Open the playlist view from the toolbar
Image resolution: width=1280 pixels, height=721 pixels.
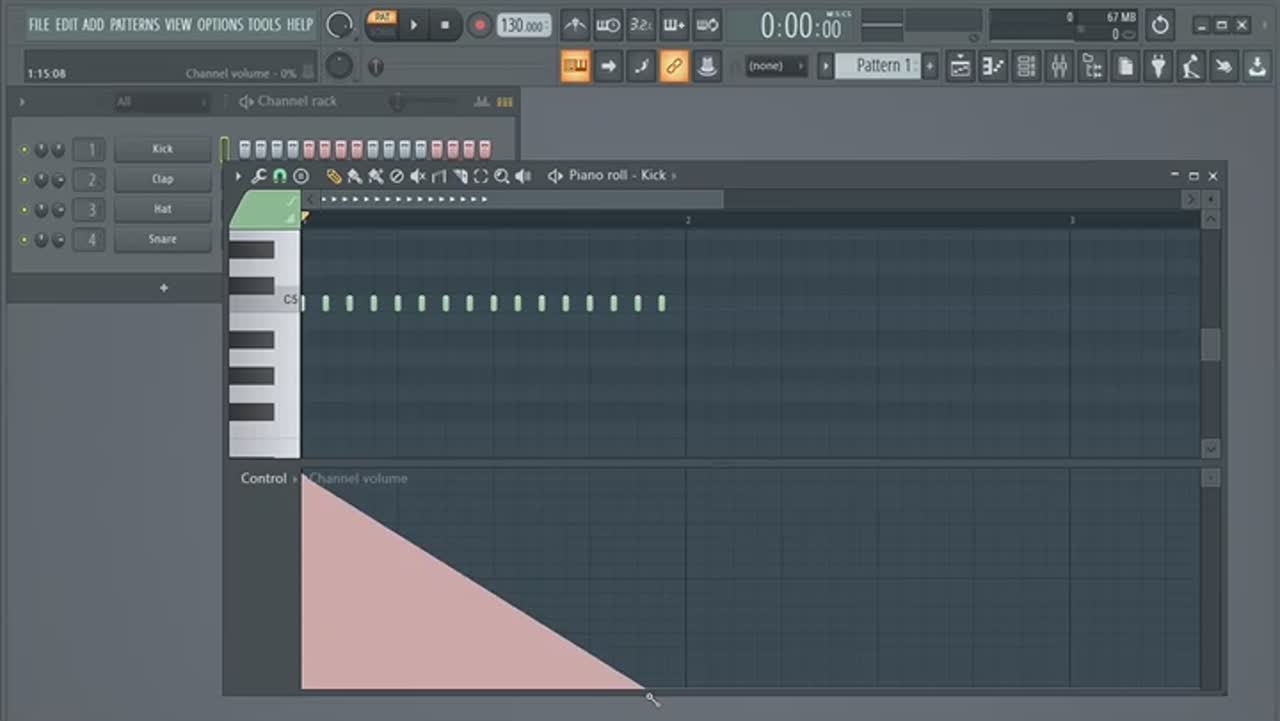pos(960,67)
